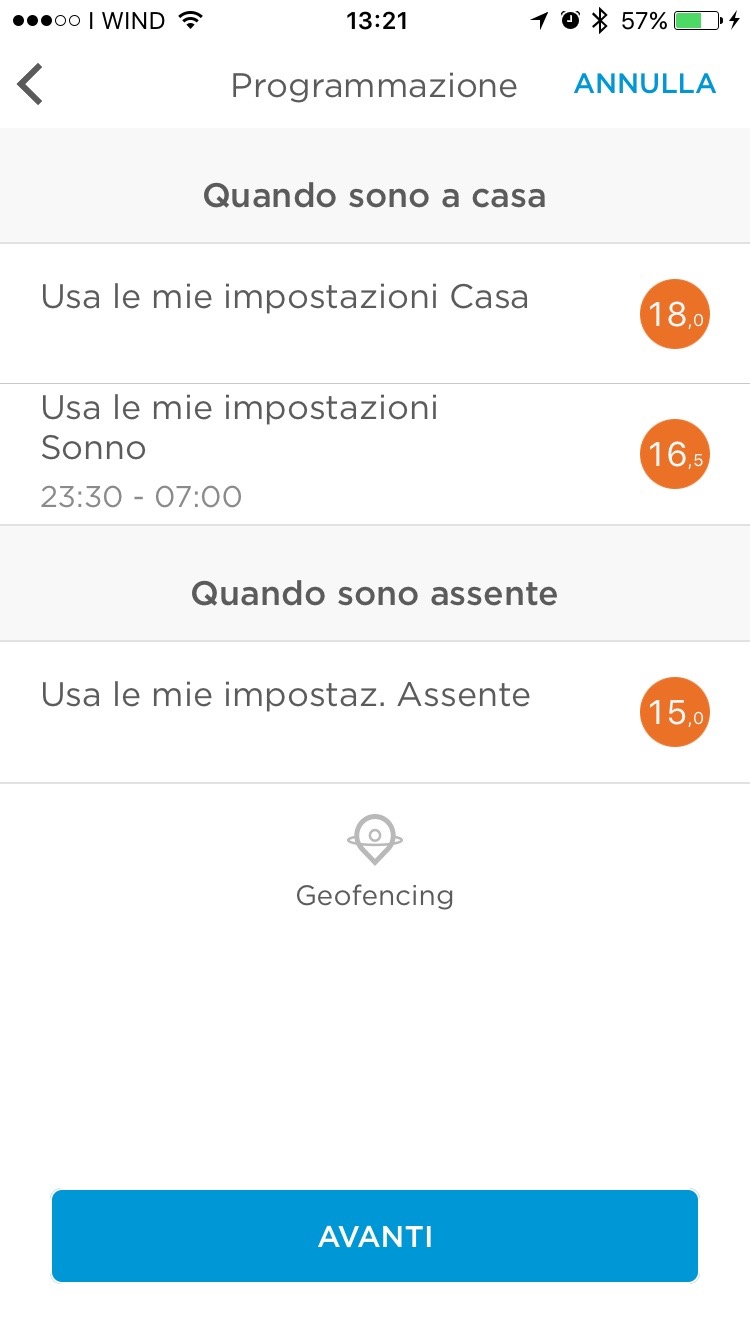Tap the cellular signal strength dots
Screen dimensions: 750x1334
coord(46,21)
